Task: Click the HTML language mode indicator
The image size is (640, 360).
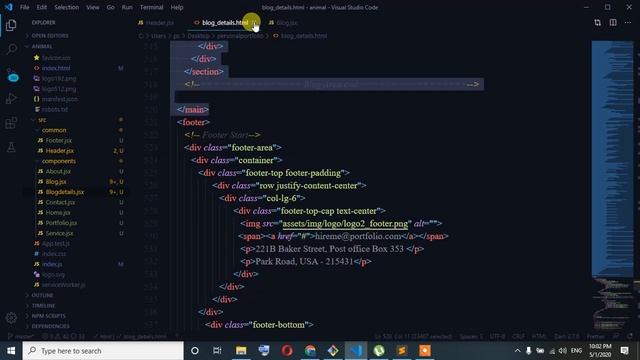Action: click(x=539, y=336)
